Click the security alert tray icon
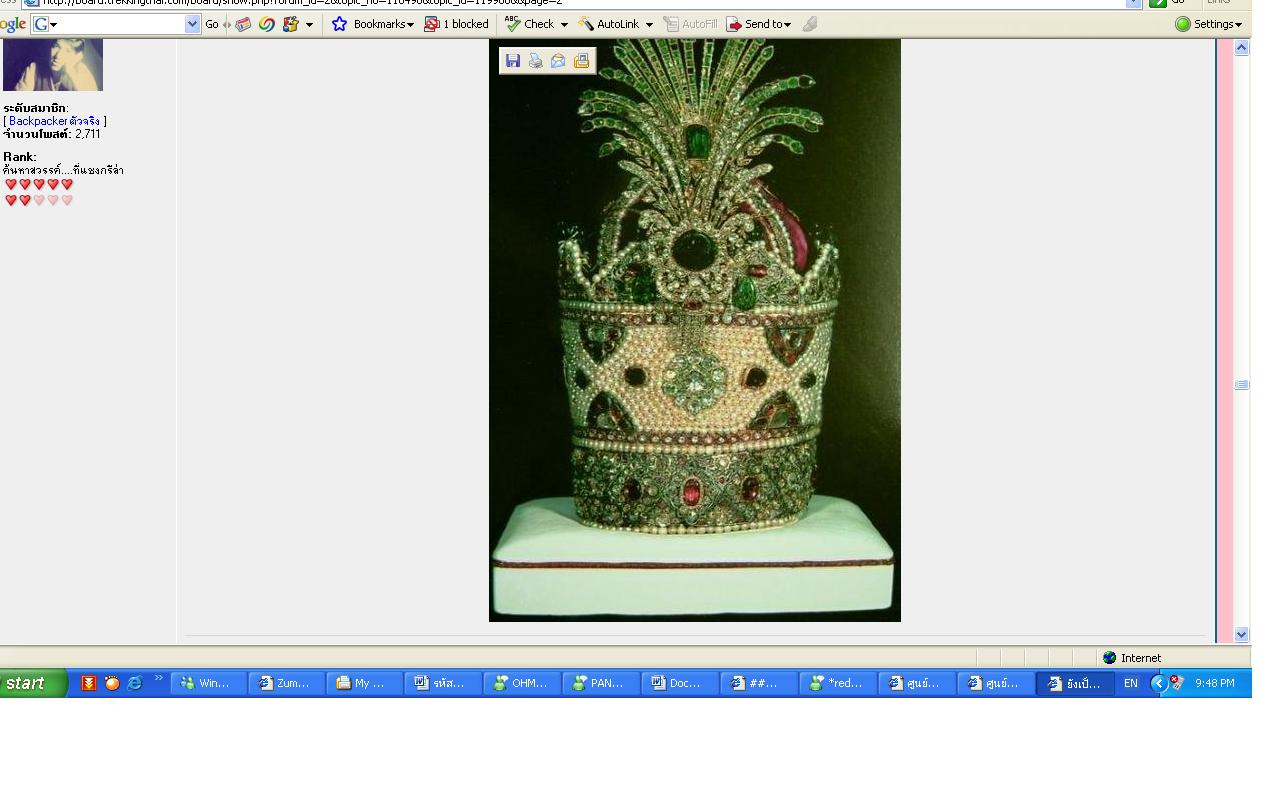 pos(1177,683)
